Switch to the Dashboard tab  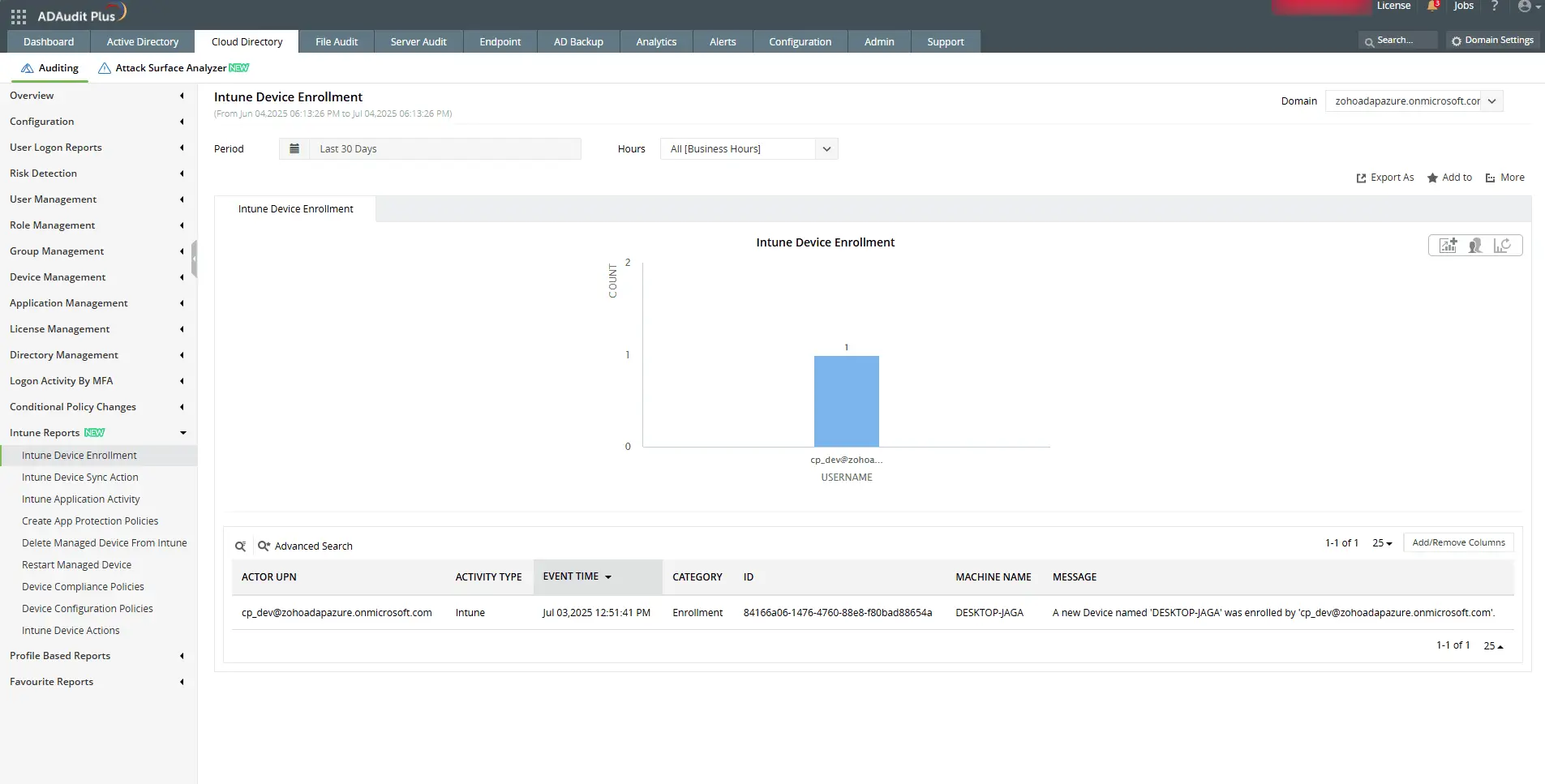(49, 41)
